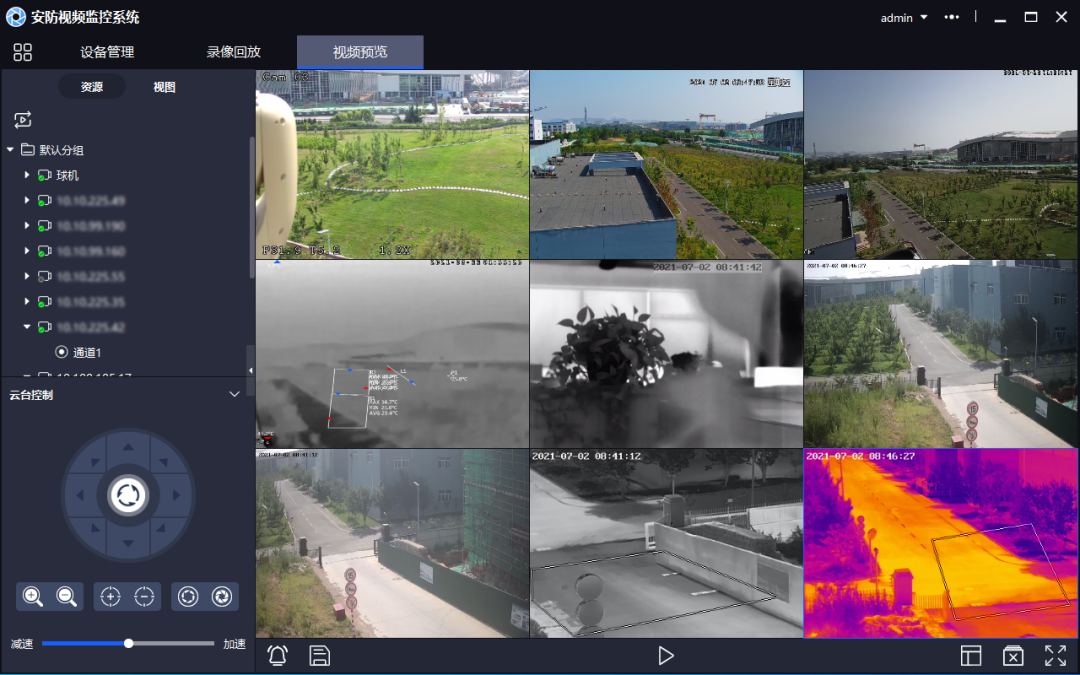
Task: Click the snapshot/save icon on bottom toolbar
Action: (319, 656)
